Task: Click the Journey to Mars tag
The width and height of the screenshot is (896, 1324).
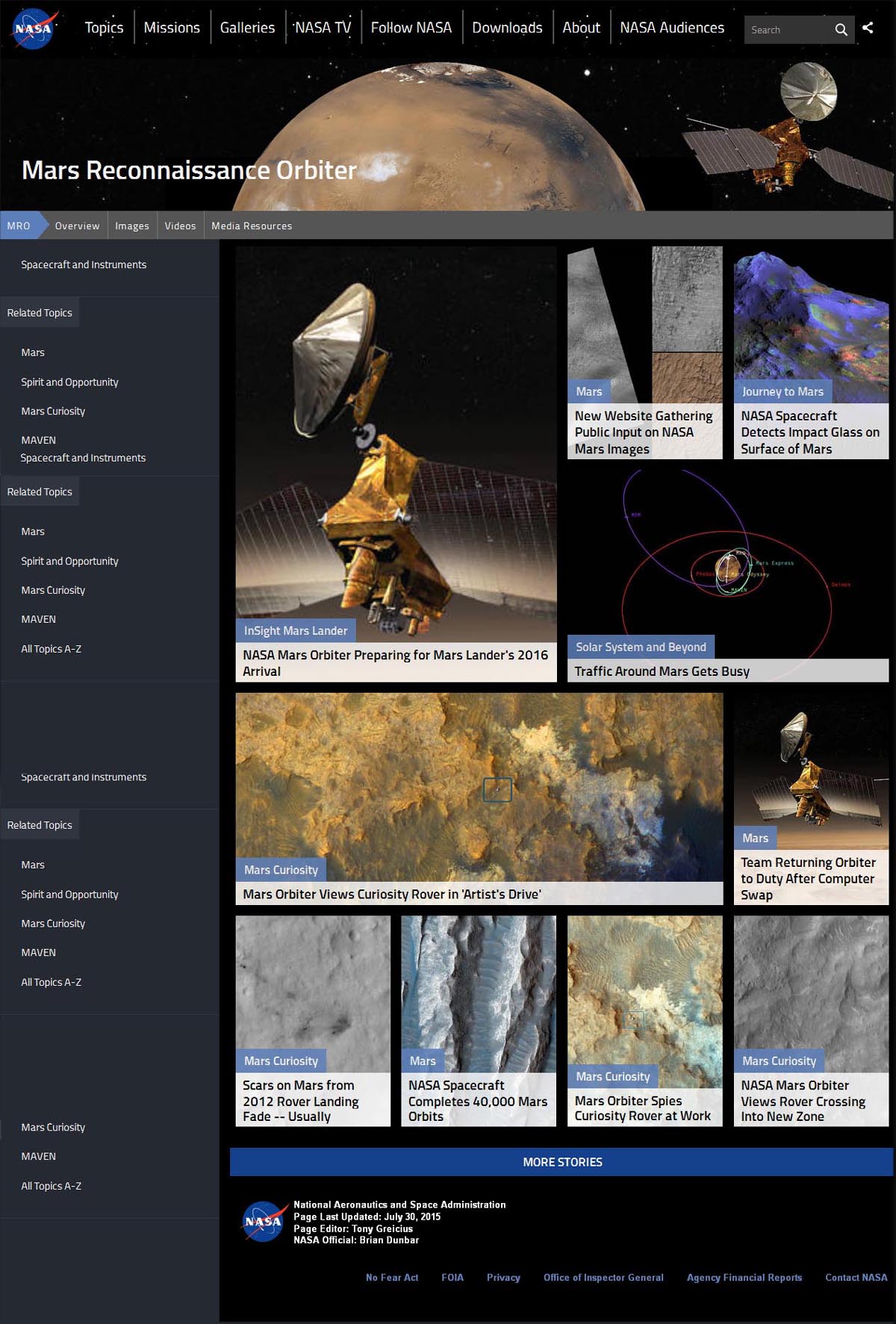Action: click(x=783, y=391)
